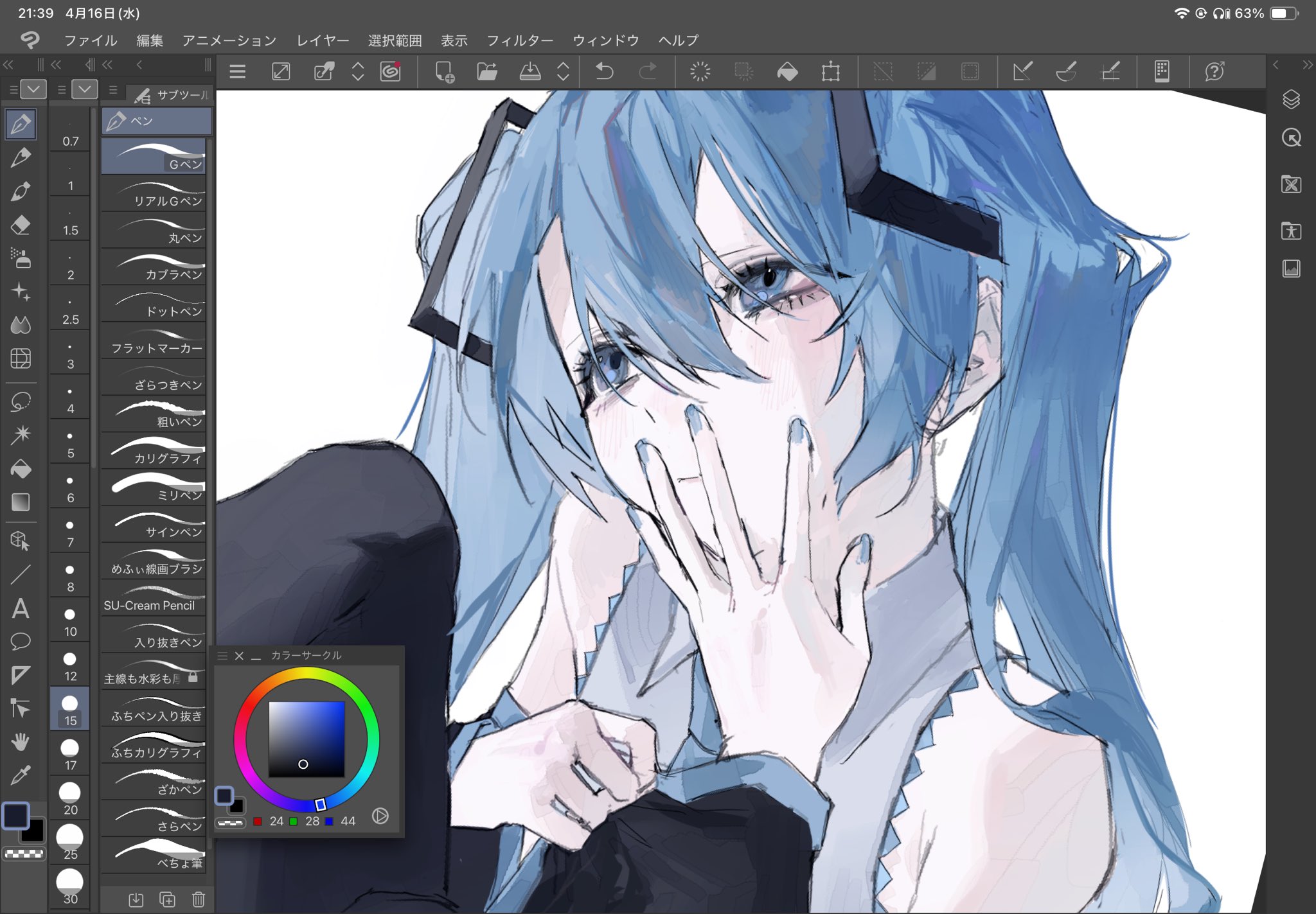
Task: Choose the カブラペン sub tool
Action: coord(154,267)
